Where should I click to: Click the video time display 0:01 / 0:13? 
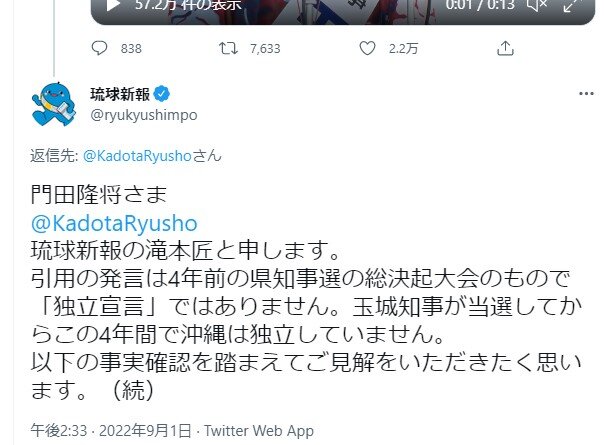coord(480,5)
